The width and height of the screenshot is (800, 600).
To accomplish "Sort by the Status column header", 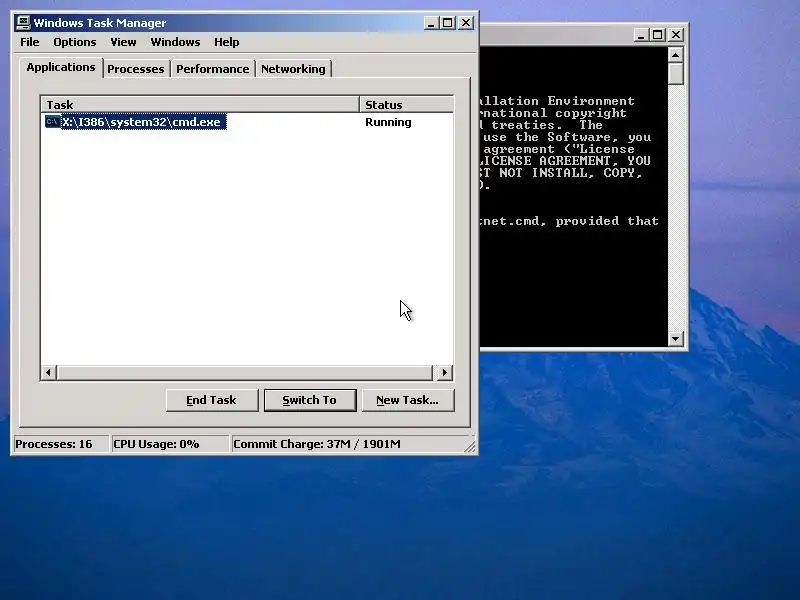I will [407, 105].
